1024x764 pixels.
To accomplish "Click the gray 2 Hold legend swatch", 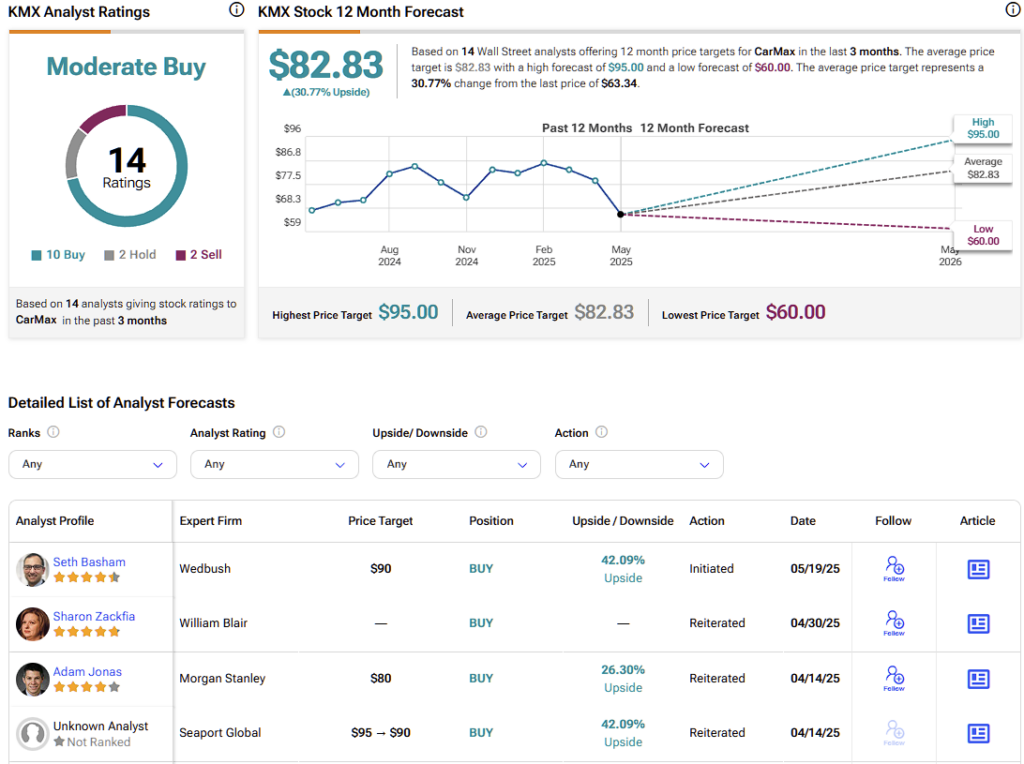I will coord(109,255).
